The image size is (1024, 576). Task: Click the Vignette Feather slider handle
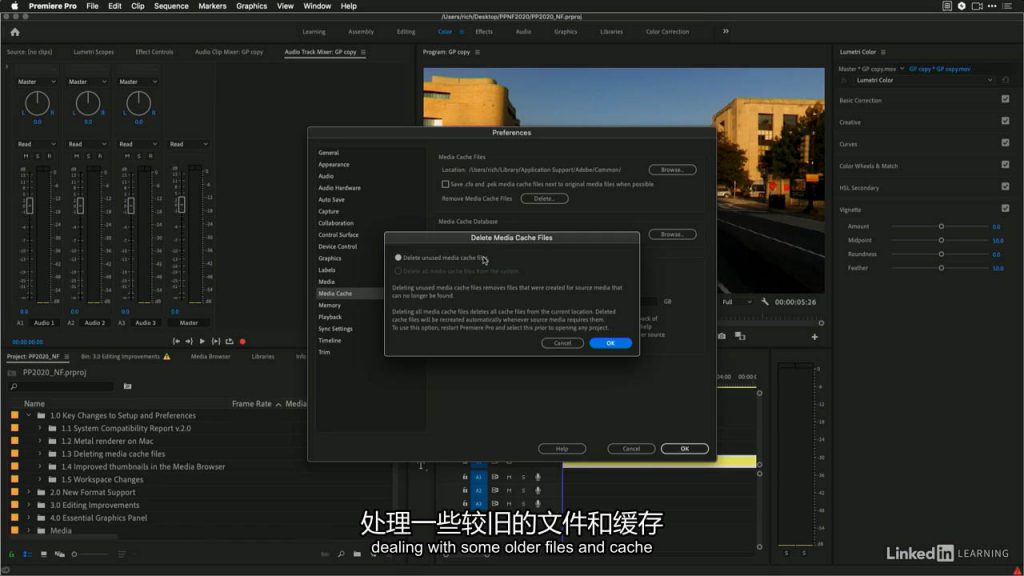pos(941,268)
